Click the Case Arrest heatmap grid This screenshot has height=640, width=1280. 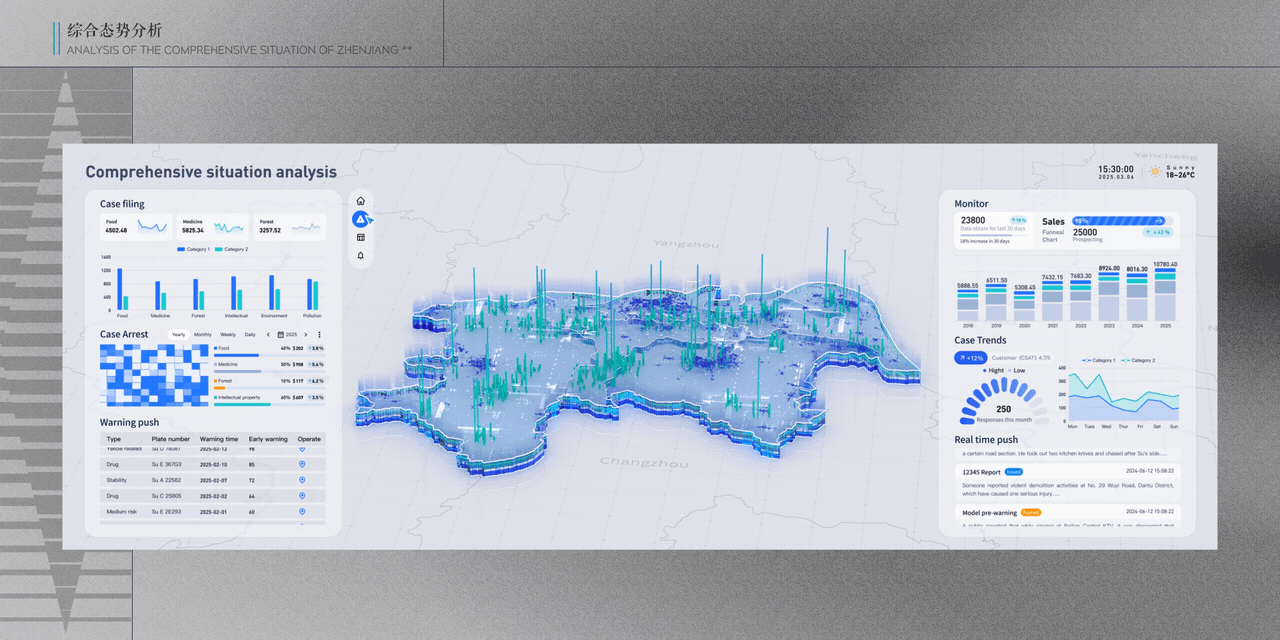154,375
